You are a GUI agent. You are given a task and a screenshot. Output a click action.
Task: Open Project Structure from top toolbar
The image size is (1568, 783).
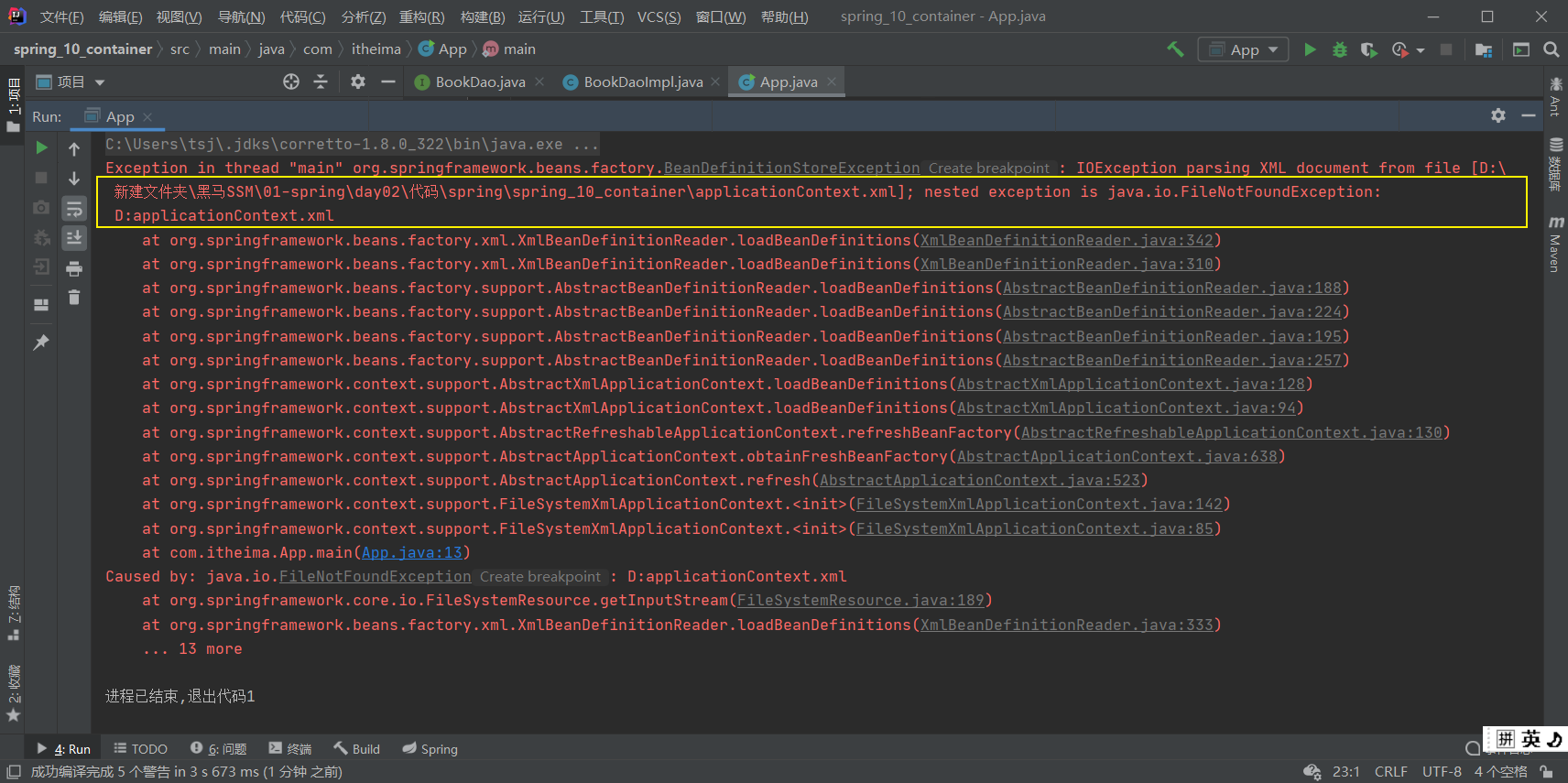point(1484,49)
